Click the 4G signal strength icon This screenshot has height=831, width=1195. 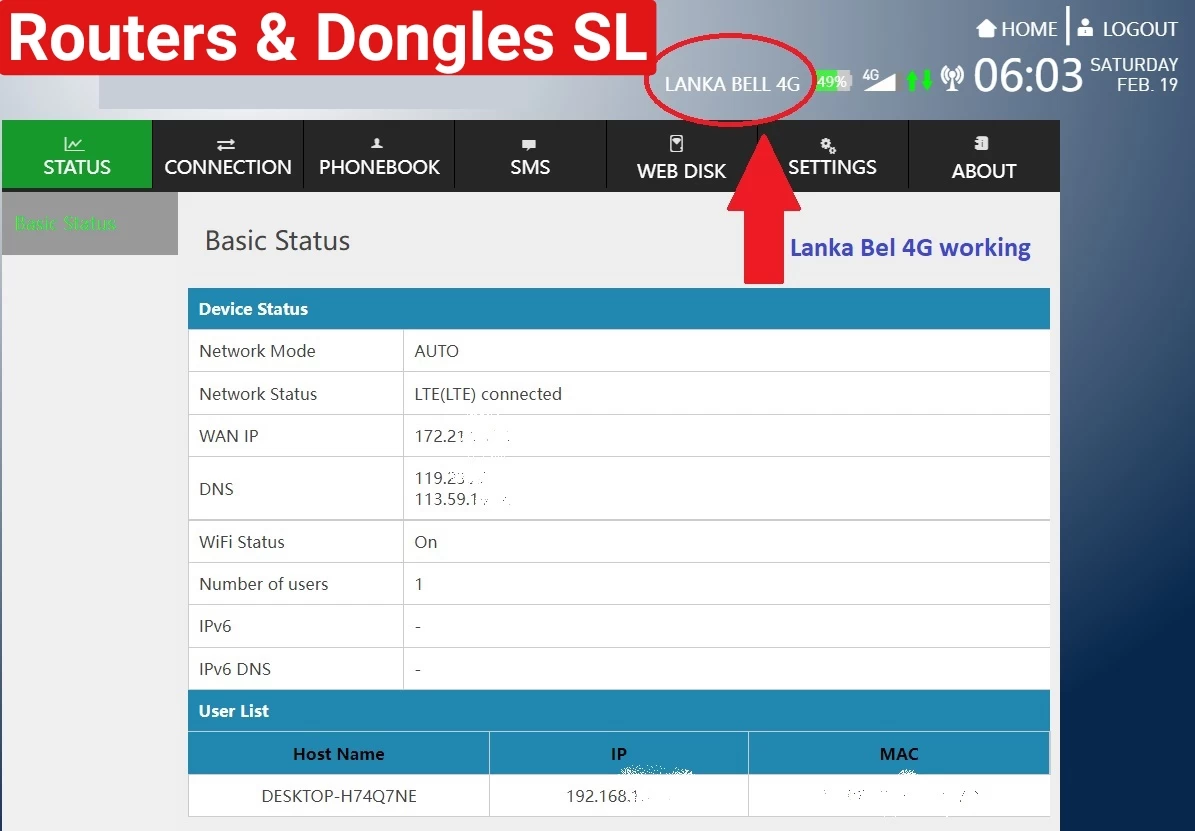pos(879,79)
